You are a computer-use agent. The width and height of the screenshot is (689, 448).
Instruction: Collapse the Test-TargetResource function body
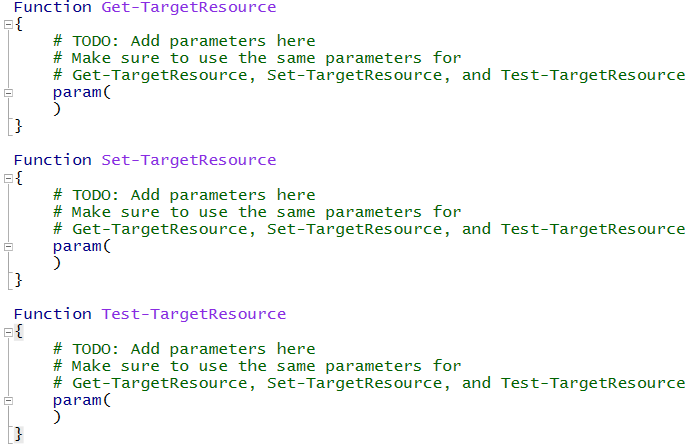pos(8,331)
